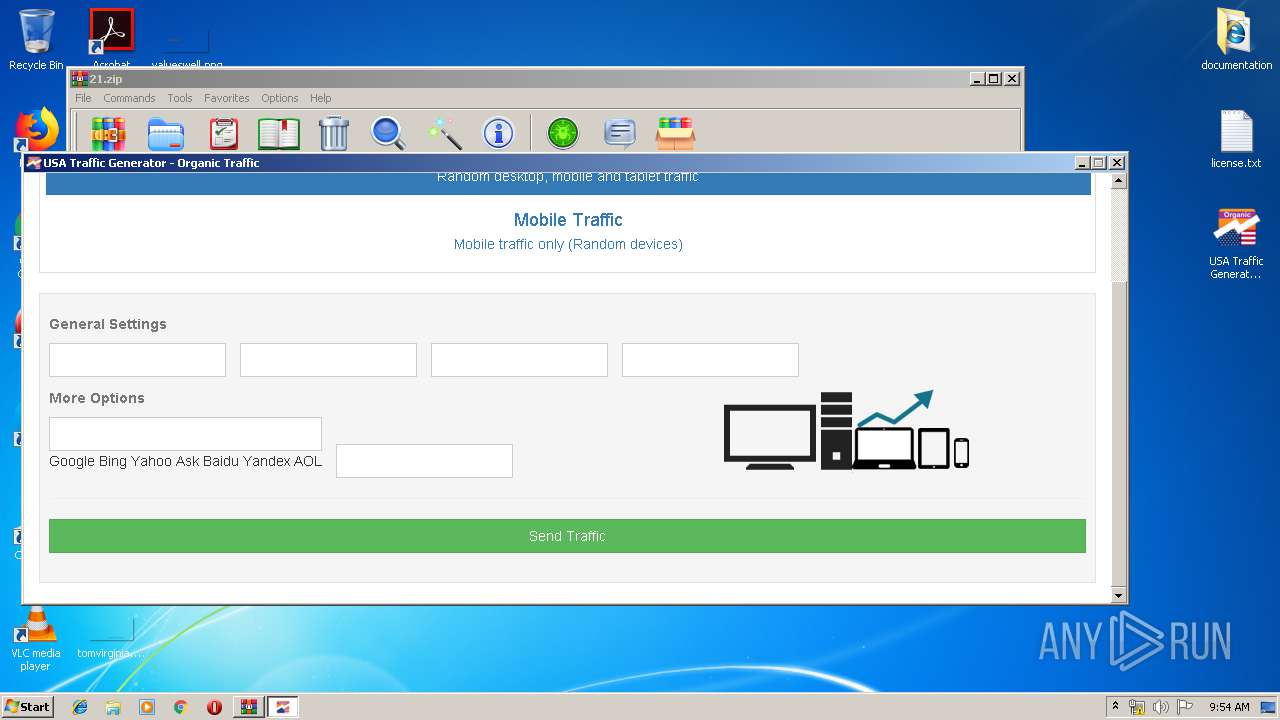Click the USA Traffic Generator taskbar button
Viewport: 1280px width, 720px height.
(283, 707)
